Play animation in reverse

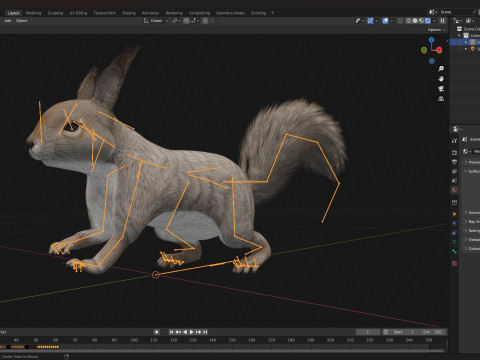tap(185, 332)
